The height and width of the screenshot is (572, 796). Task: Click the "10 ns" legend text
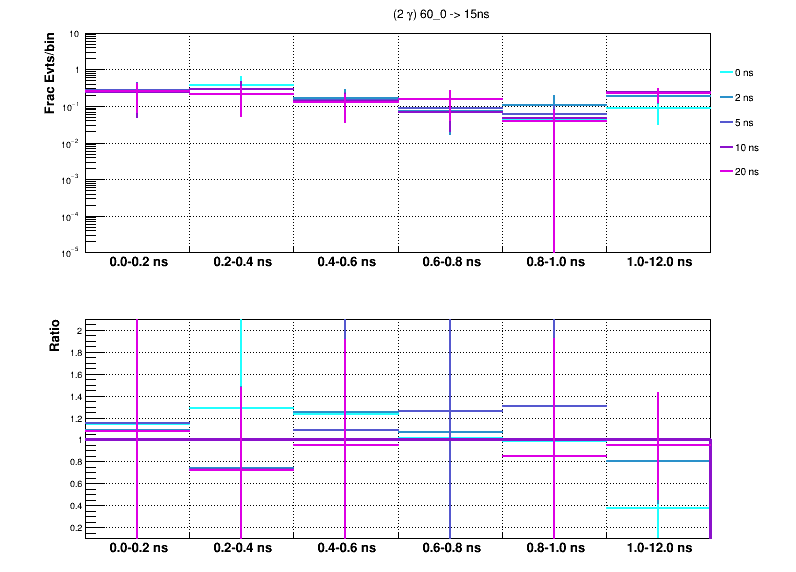tap(746, 147)
